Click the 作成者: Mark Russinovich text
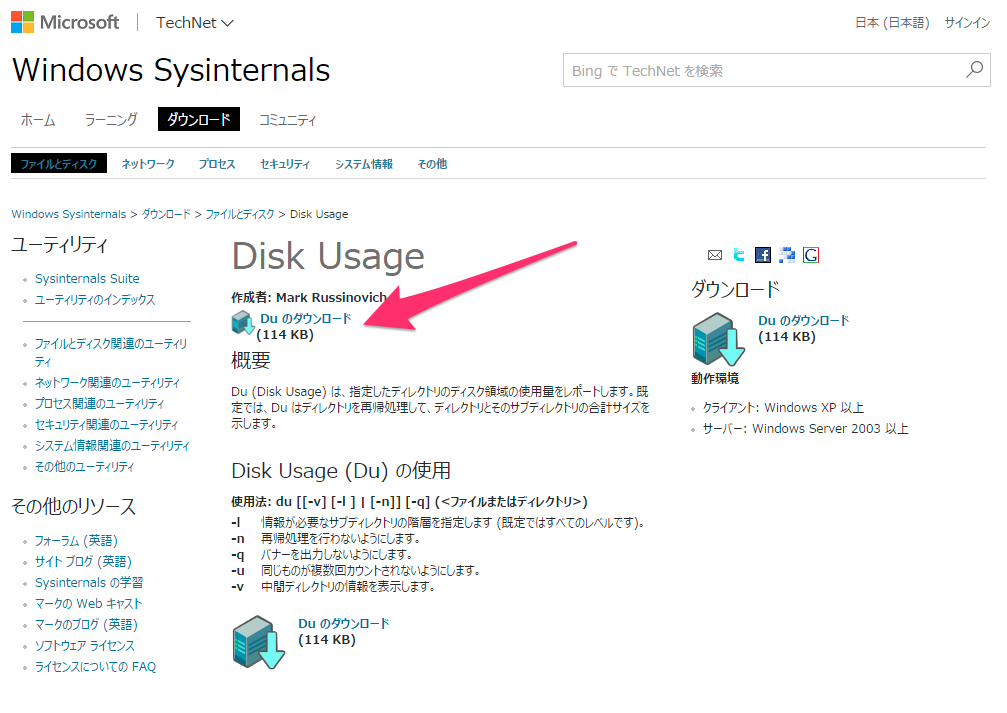 (x=309, y=297)
